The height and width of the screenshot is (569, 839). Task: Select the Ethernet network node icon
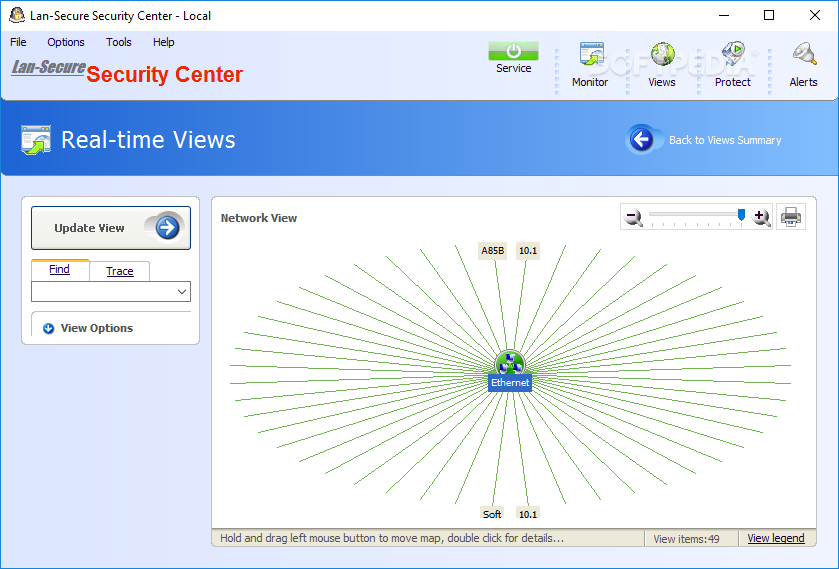pyautogui.click(x=510, y=362)
